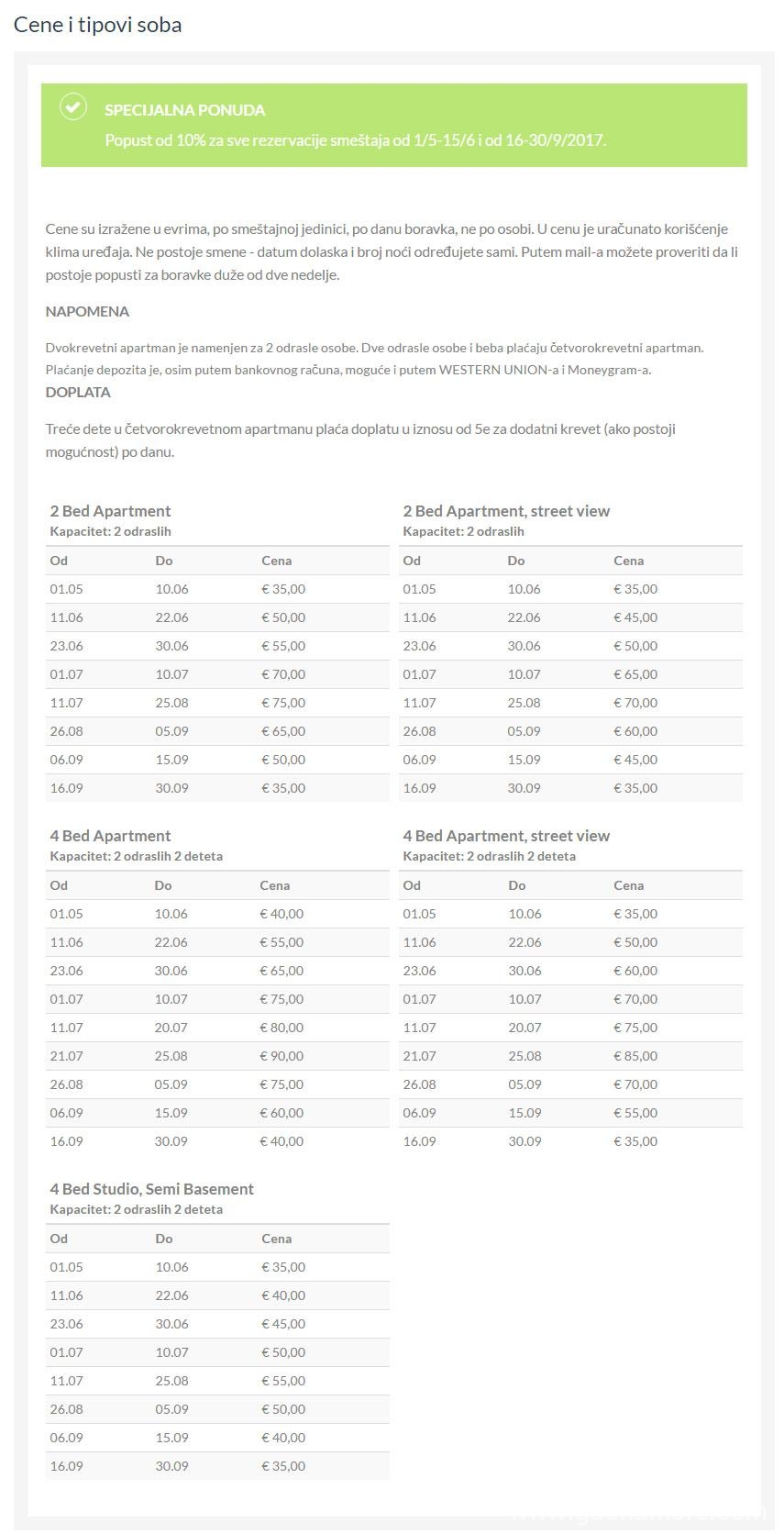The height and width of the screenshot is (1534, 784).
Task: Click the Cena column header of 2 Bed Apartment
Action: pos(276,561)
